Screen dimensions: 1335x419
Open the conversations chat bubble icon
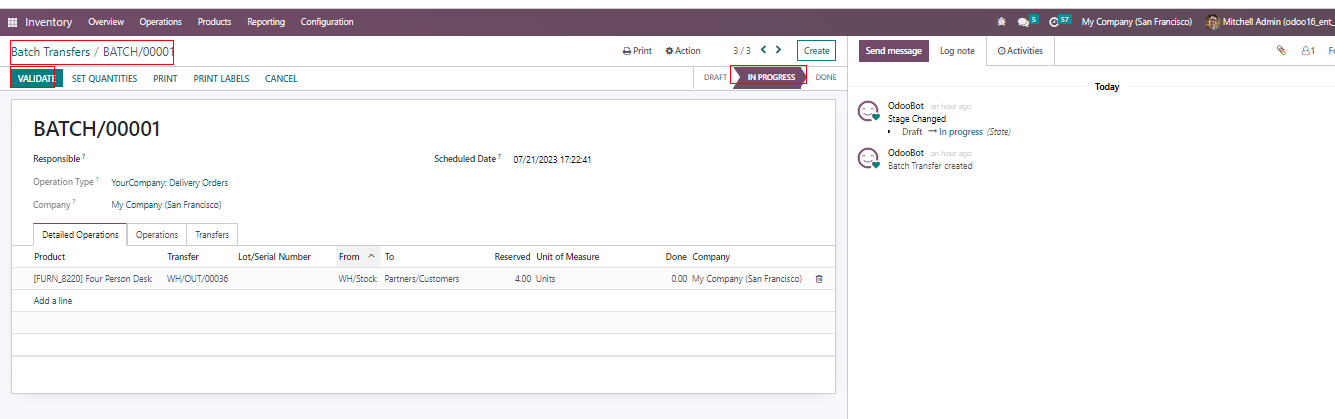click(1024, 22)
